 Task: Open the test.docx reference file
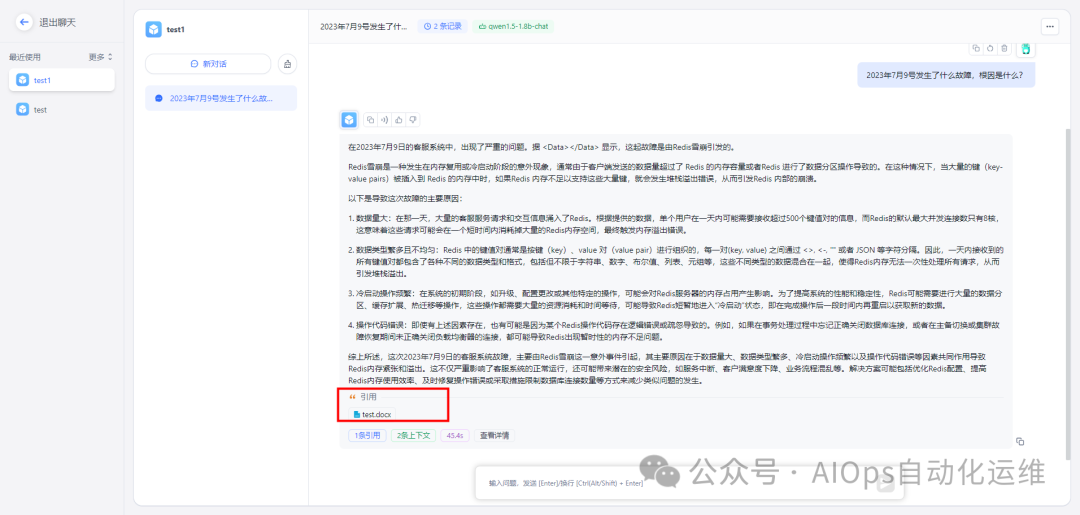[373, 414]
